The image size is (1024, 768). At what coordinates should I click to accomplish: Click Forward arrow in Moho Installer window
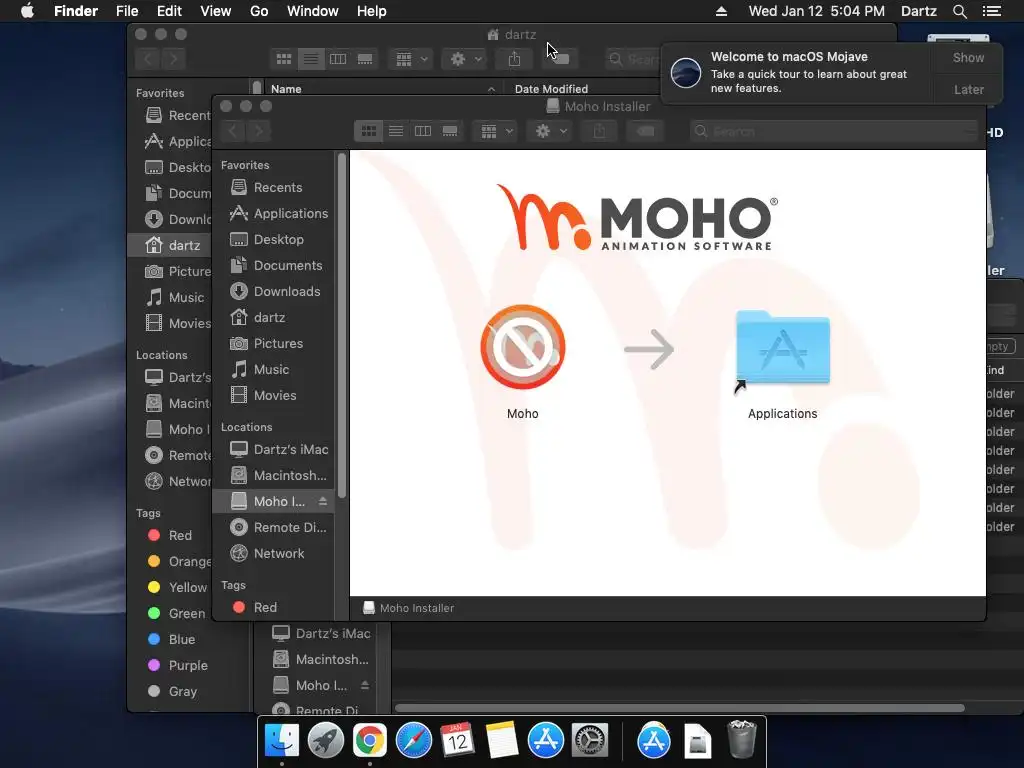(259, 131)
